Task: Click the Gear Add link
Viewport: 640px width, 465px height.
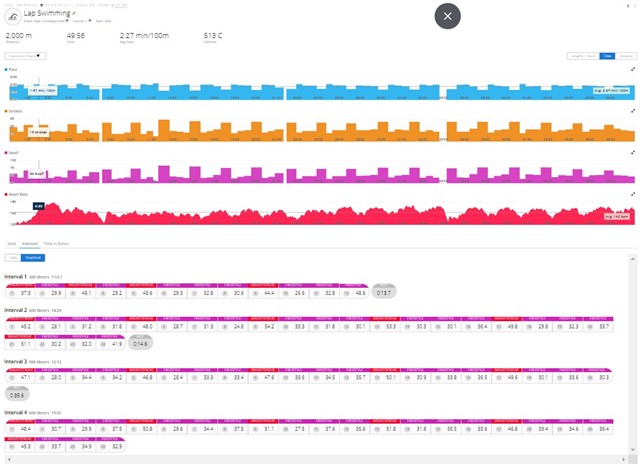Action: point(103,21)
